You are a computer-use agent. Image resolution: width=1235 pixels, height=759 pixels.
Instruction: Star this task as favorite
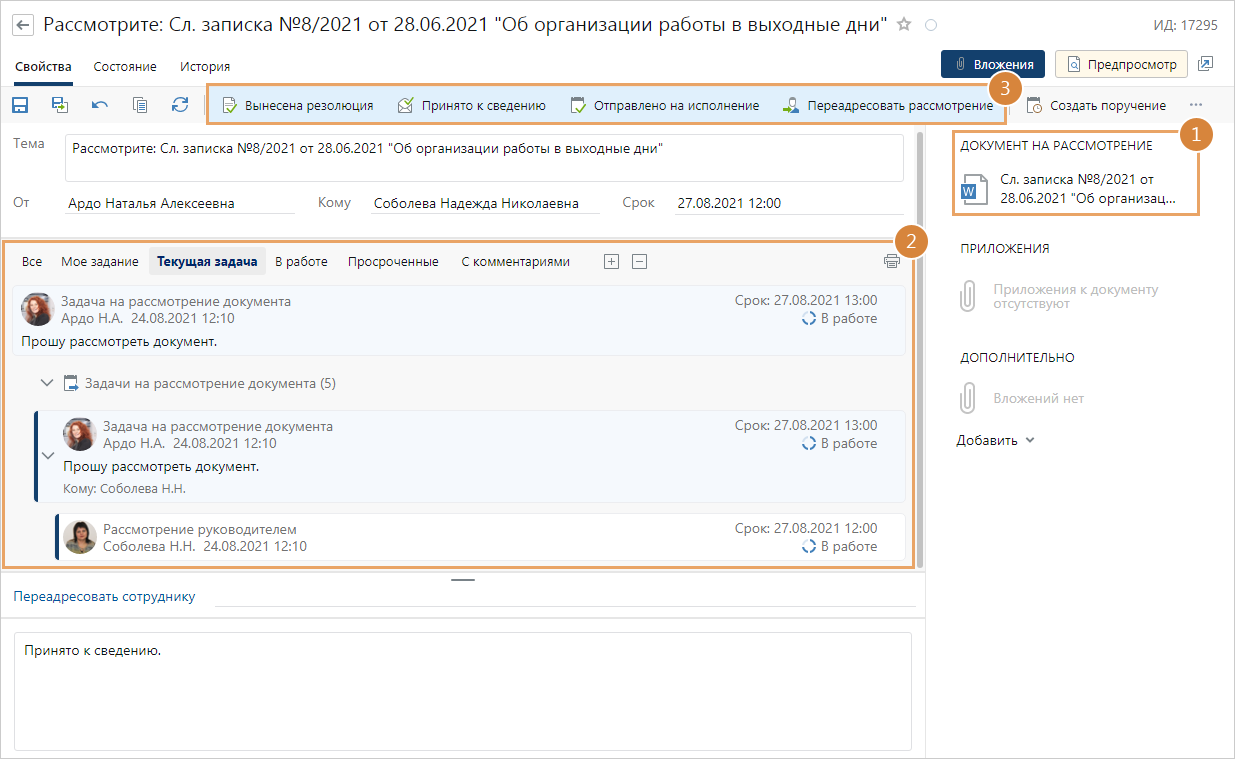(x=904, y=24)
